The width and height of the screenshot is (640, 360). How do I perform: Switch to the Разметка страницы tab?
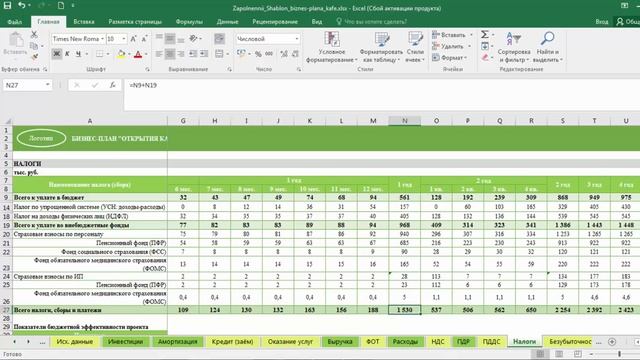pyautogui.click(x=135, y=22)
